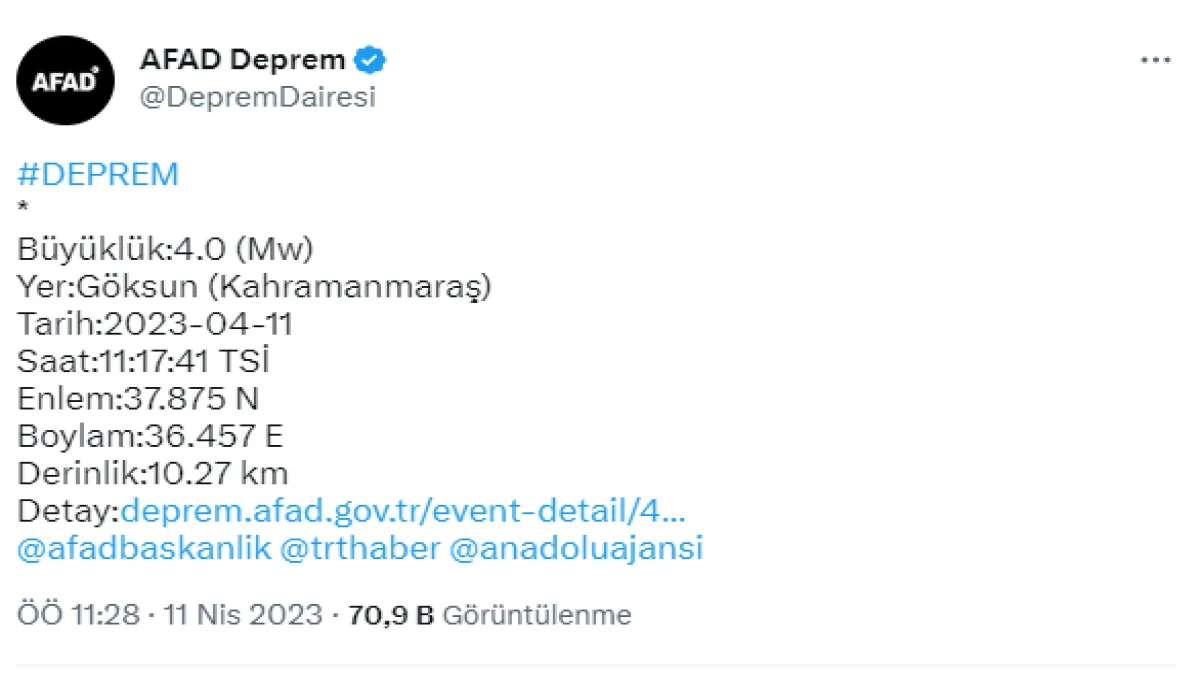The image size is (1200, 675).
Task: Click the Detay: label text
Action: click(x=68, y=511)
